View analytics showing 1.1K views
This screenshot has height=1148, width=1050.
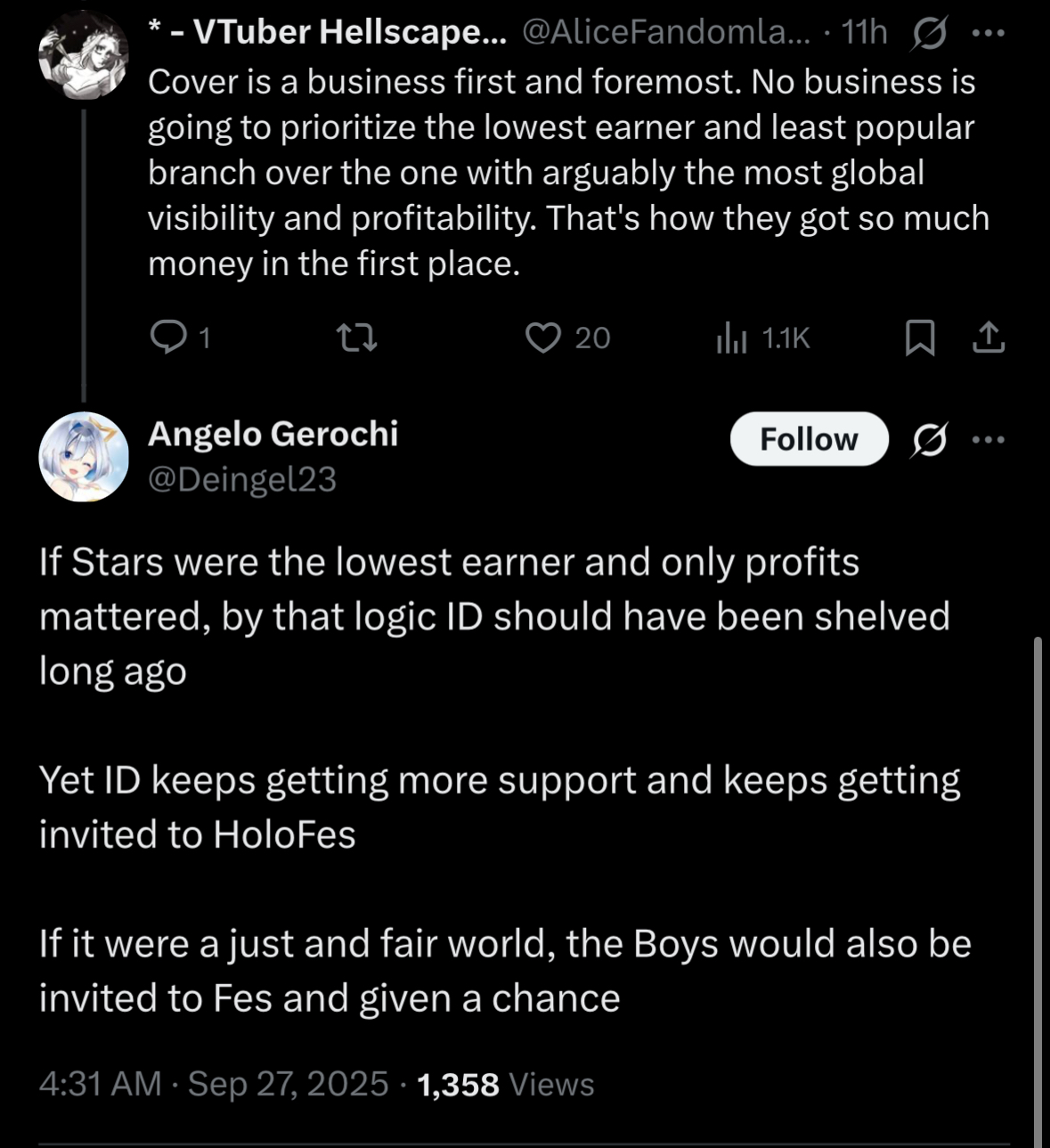[732, 338]
